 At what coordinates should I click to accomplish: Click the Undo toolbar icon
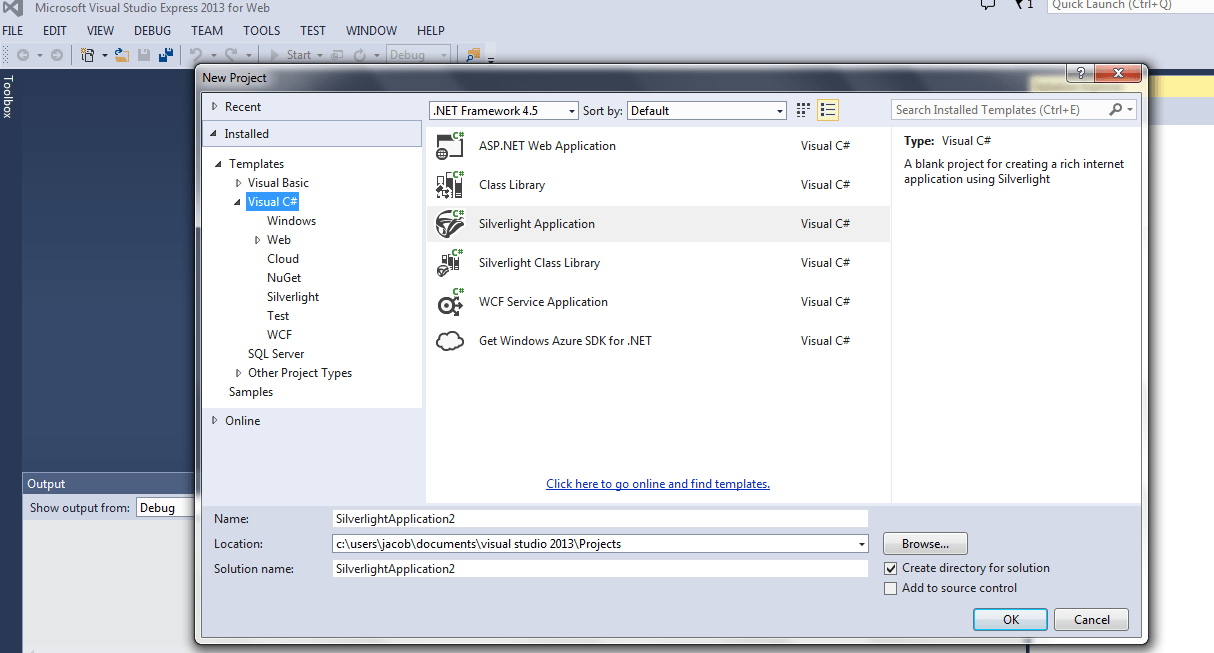pos(196,55)
